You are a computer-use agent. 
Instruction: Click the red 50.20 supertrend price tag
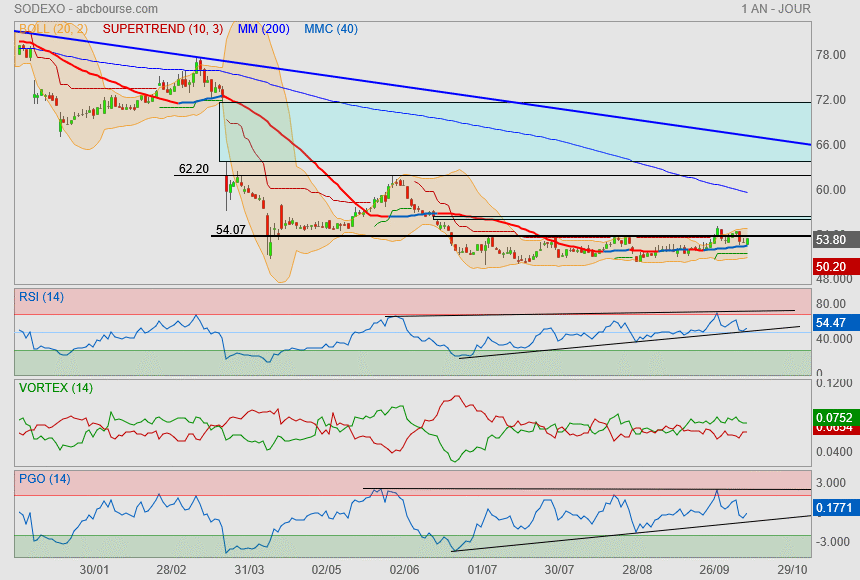(x=832, y=267)
